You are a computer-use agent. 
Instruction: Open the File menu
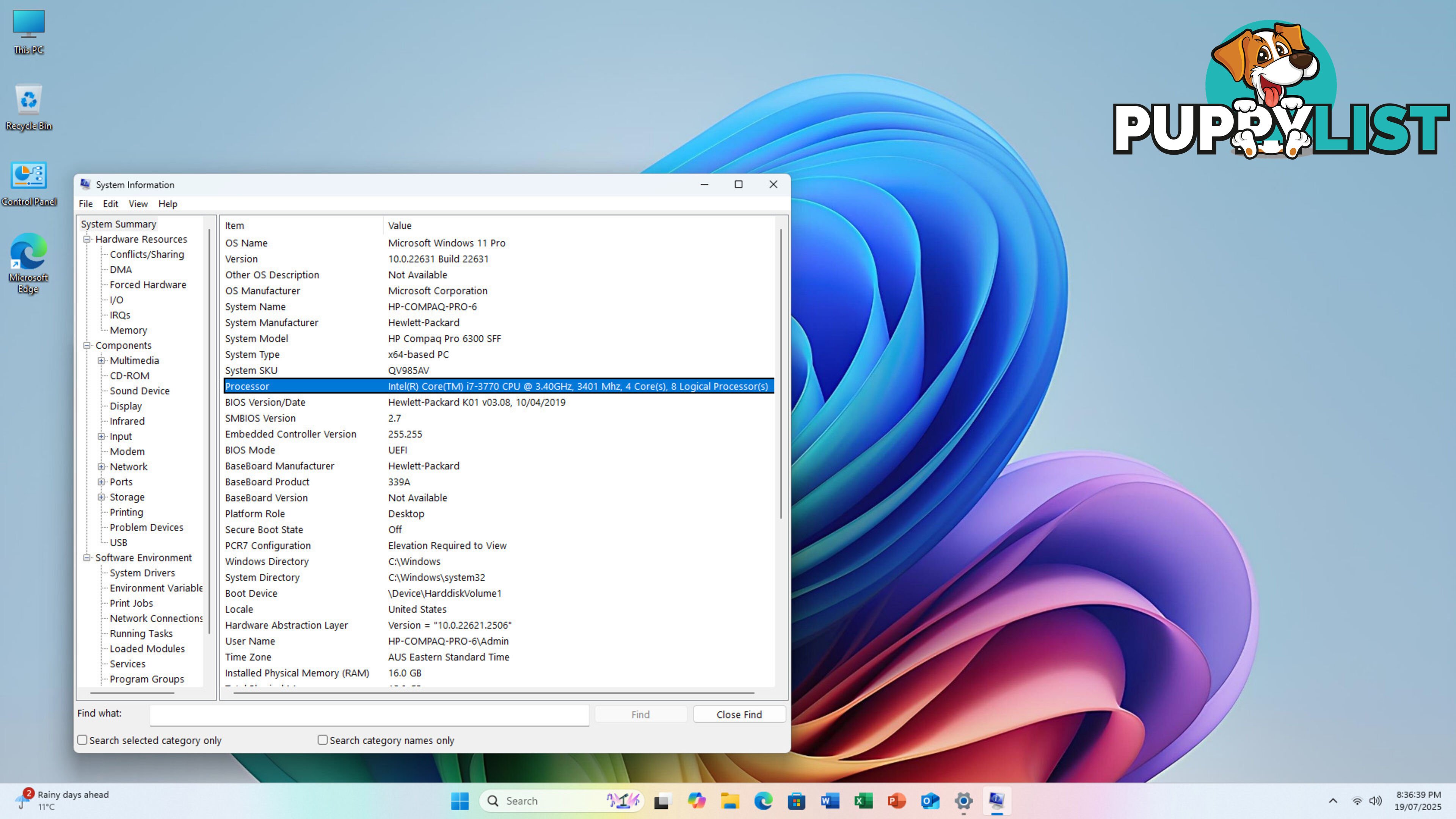pyautogui.click(x=86, y=204)
